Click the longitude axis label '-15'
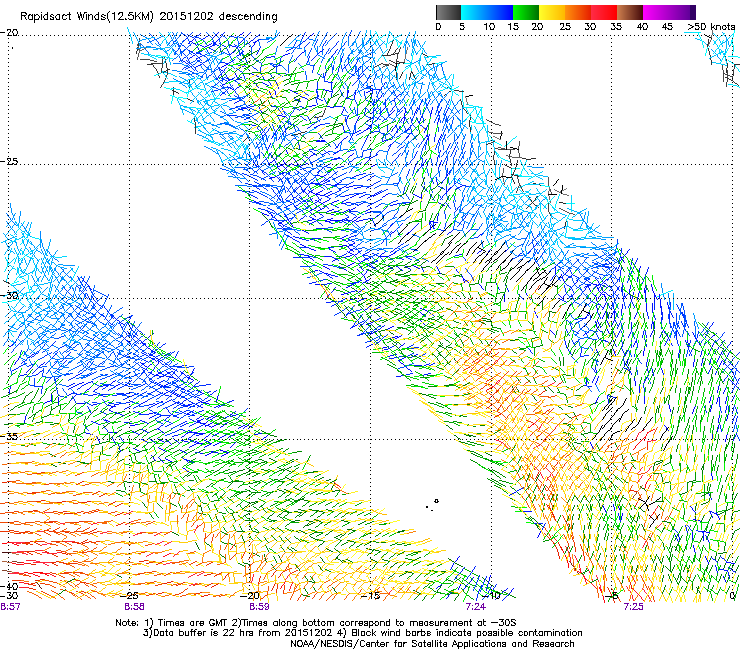740x650 pixels. coord(371,596)
